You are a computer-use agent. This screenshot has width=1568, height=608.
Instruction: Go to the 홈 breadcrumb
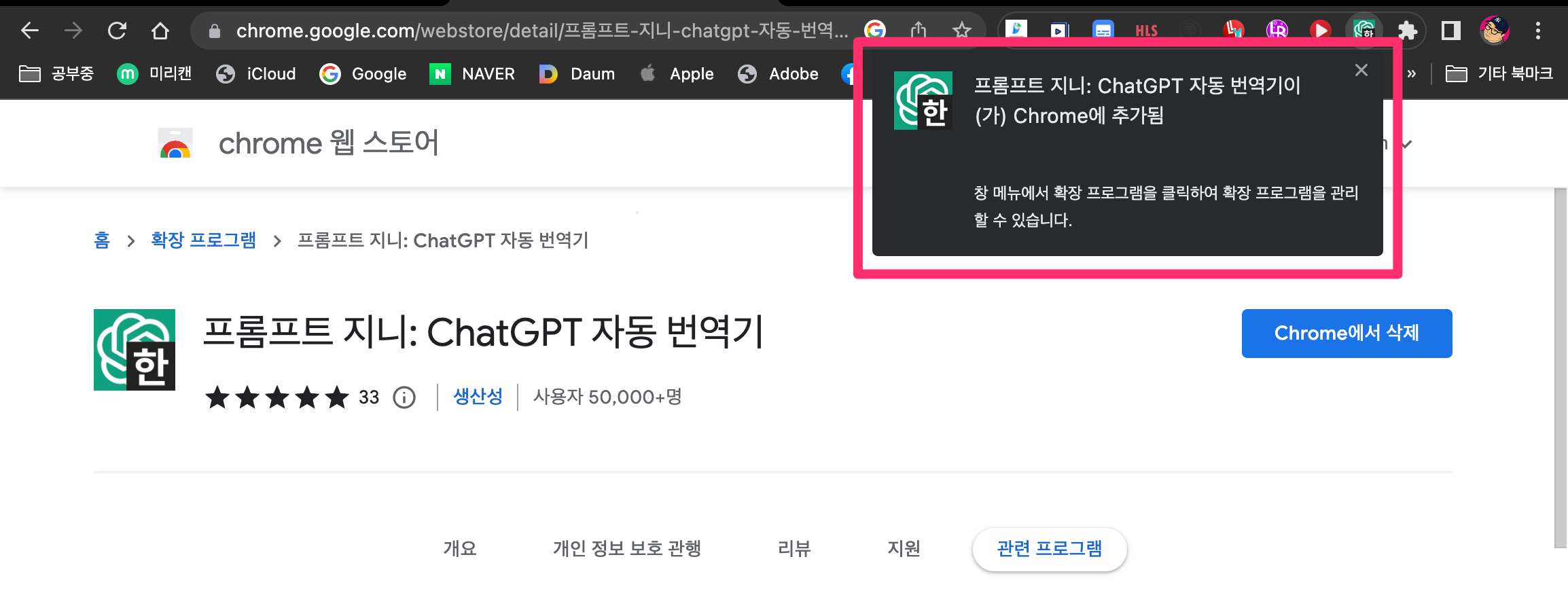102,240
